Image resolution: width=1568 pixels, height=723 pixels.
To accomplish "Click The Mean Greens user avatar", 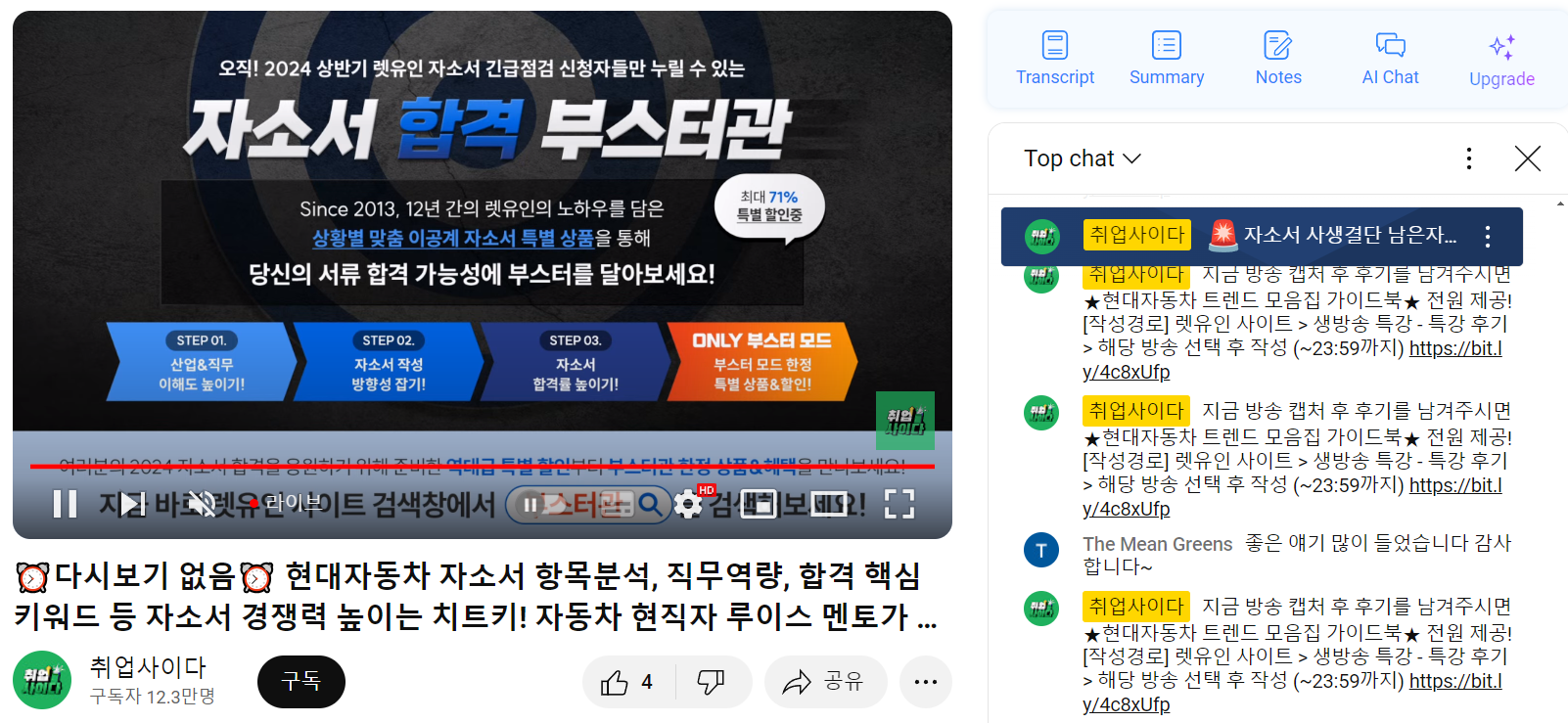I will (x=1041, y=551).
